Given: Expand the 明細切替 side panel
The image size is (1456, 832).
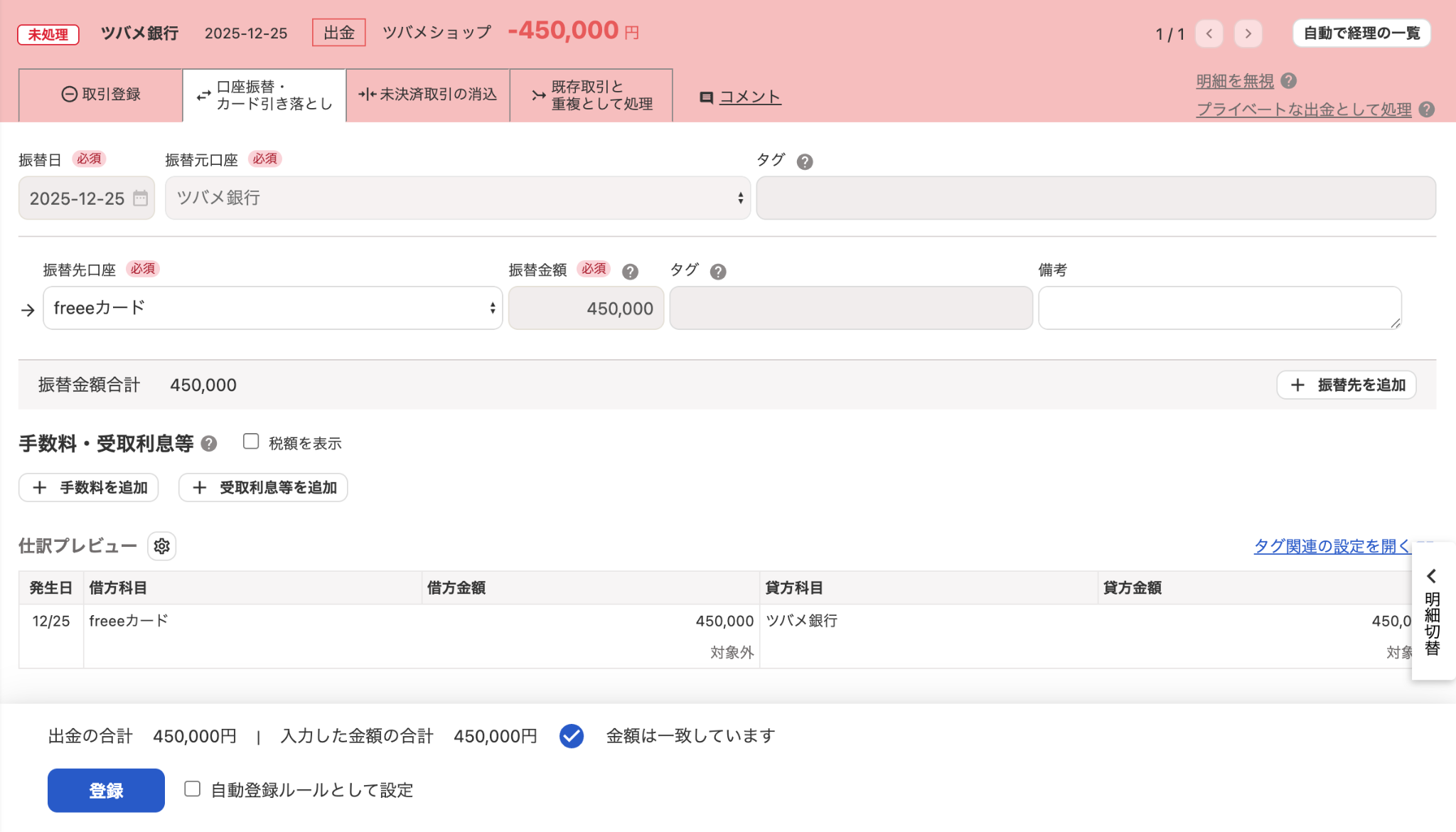Looking at the screenshot, I should click(1433, 612).
